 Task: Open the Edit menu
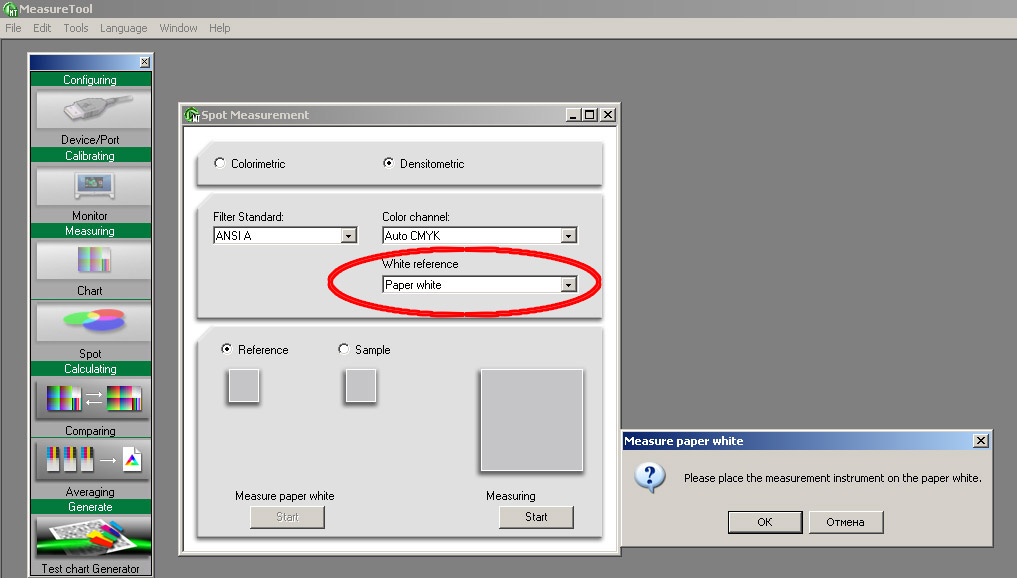coord(42,28)
